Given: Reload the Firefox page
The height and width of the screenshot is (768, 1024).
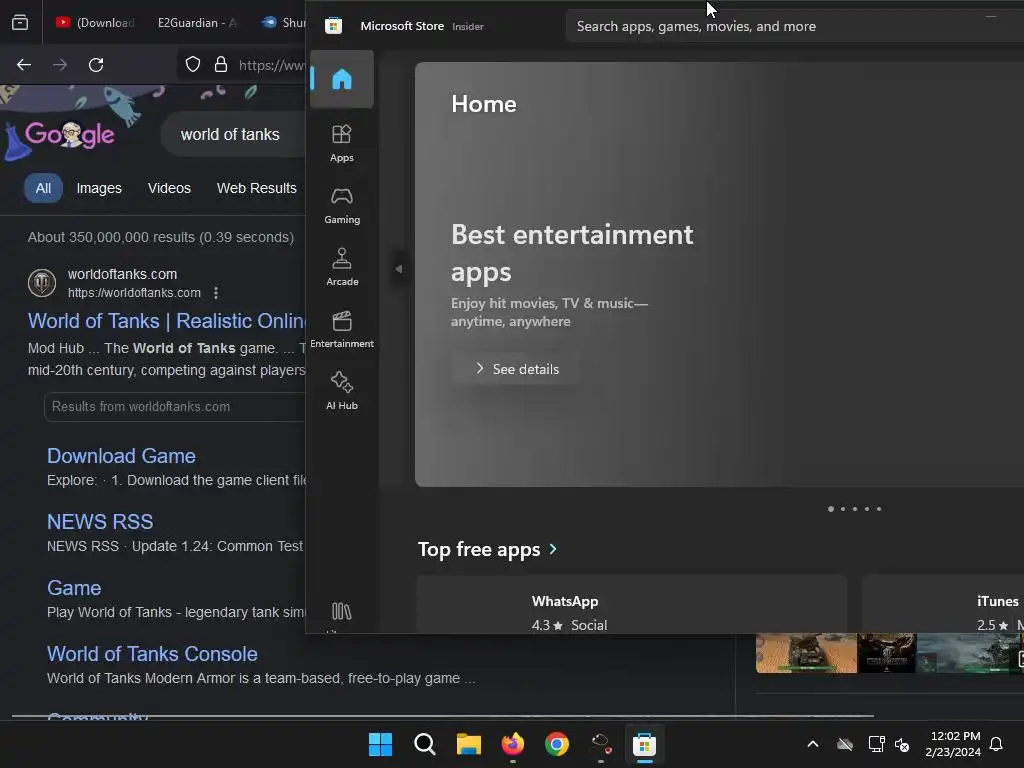Looking at the screenshot, I should point(96,65).
